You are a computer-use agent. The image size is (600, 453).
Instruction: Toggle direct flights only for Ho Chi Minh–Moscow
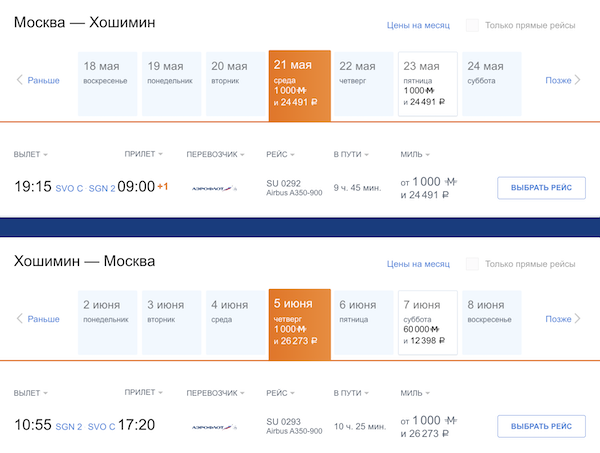(x=472, y=264)
